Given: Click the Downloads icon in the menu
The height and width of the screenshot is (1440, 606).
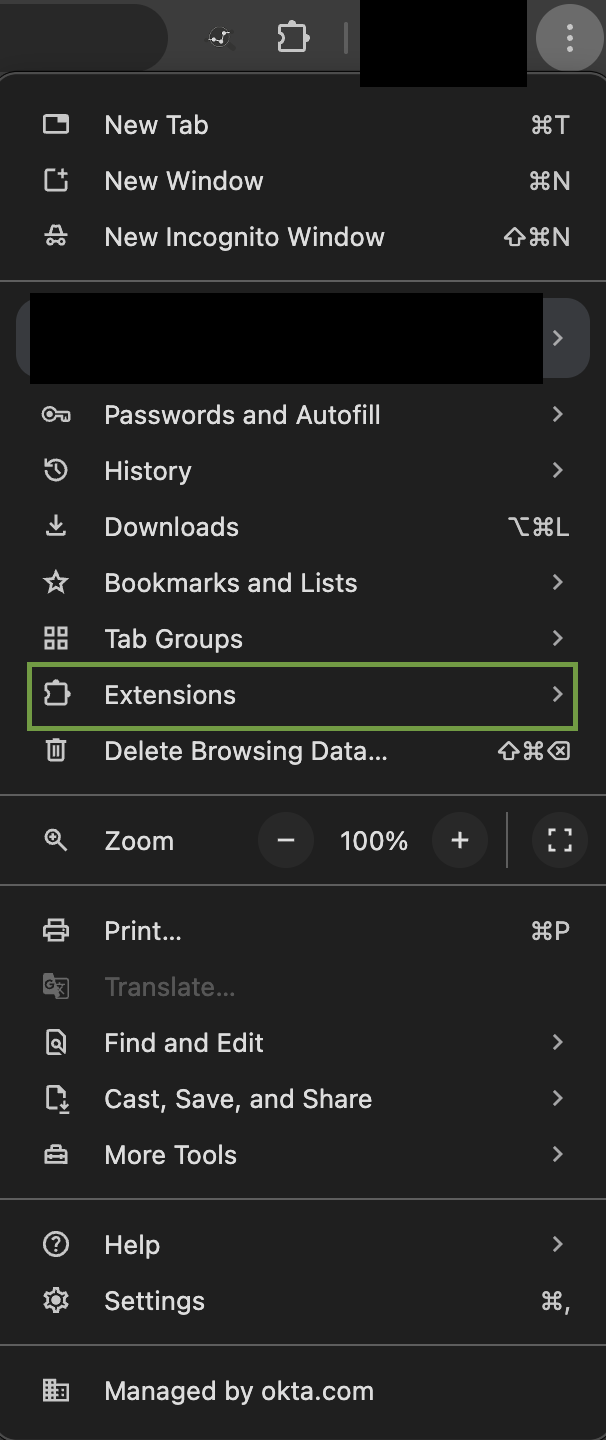Looking at the screenshot, I should (56, 526).
